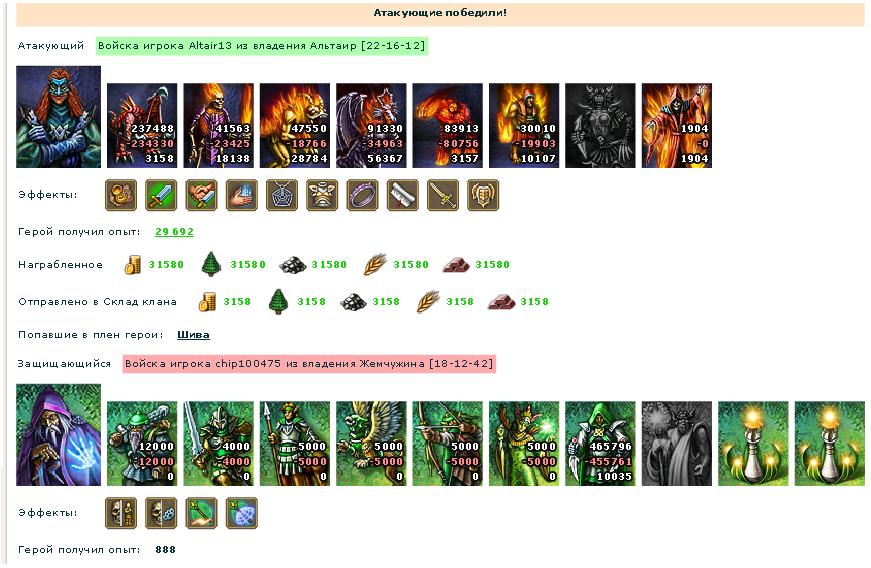The image size is (871, 568).
Task: Select attacker unit card showing 237488 troops
Action: pyautogui.click(x=142, y=125)
